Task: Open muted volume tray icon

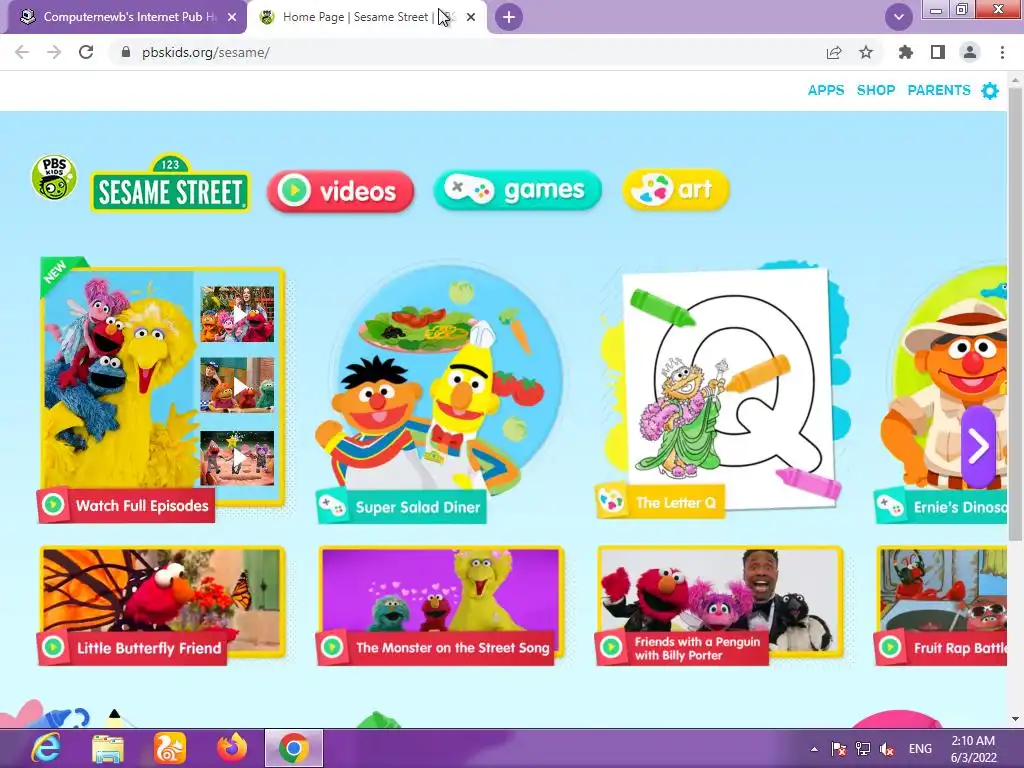Action: click(x=887, y=749)
